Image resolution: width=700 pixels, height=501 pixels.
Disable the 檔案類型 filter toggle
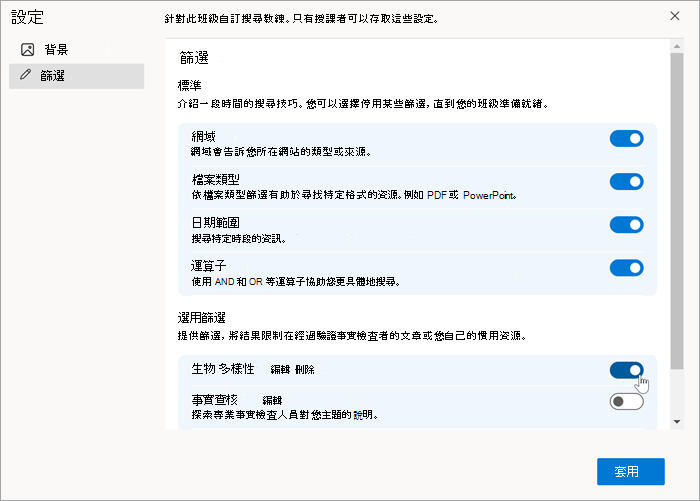(x=626, y=182)
